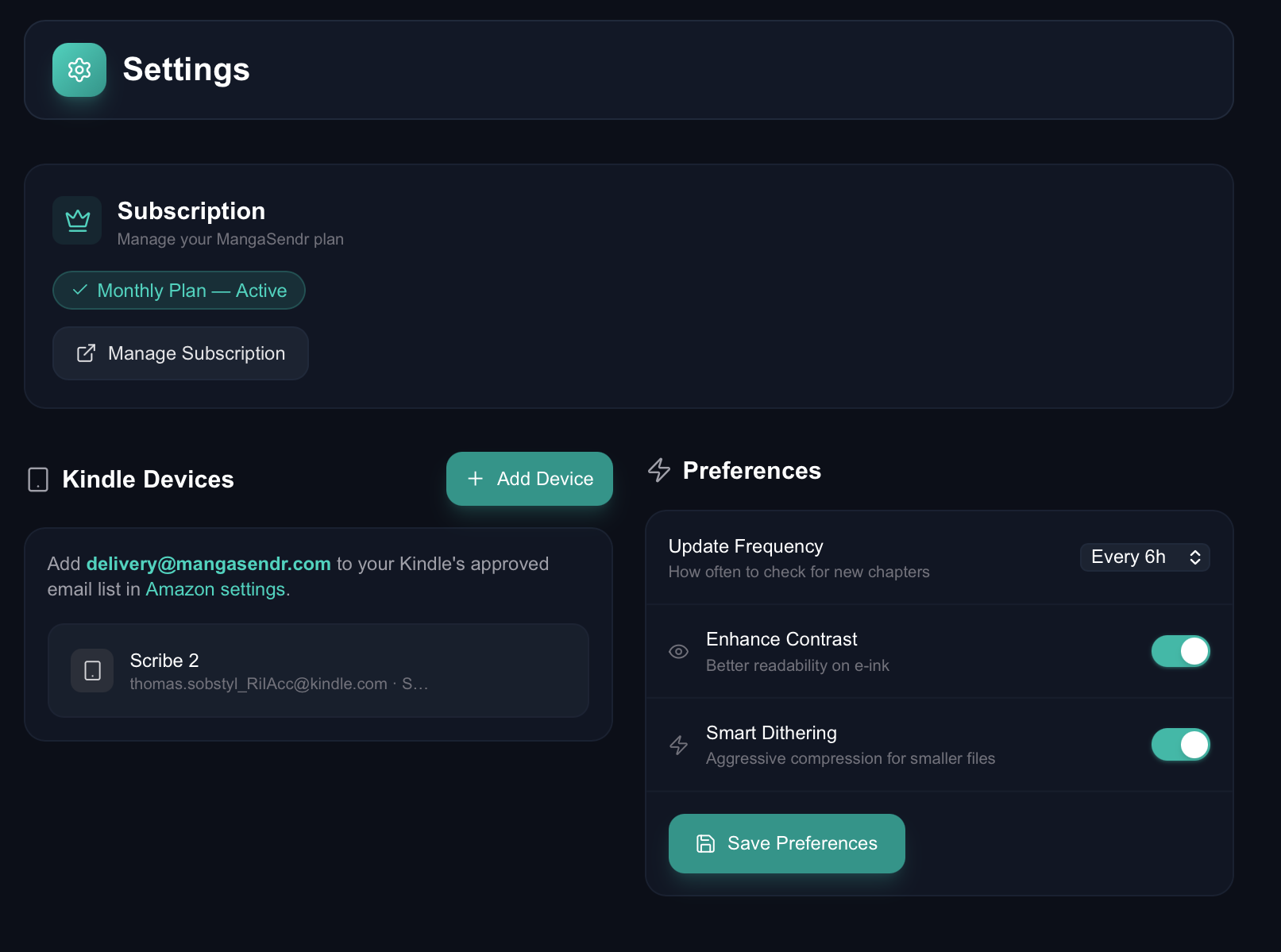
Task: Open the Update Frequency dropdown
Action: (x=1144, y=557)
